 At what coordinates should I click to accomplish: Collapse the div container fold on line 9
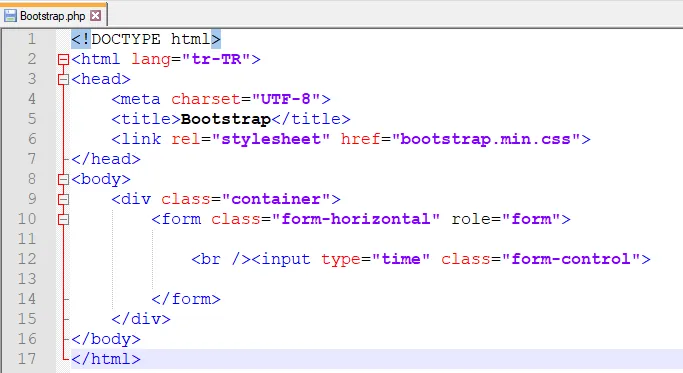coord(64,199)
